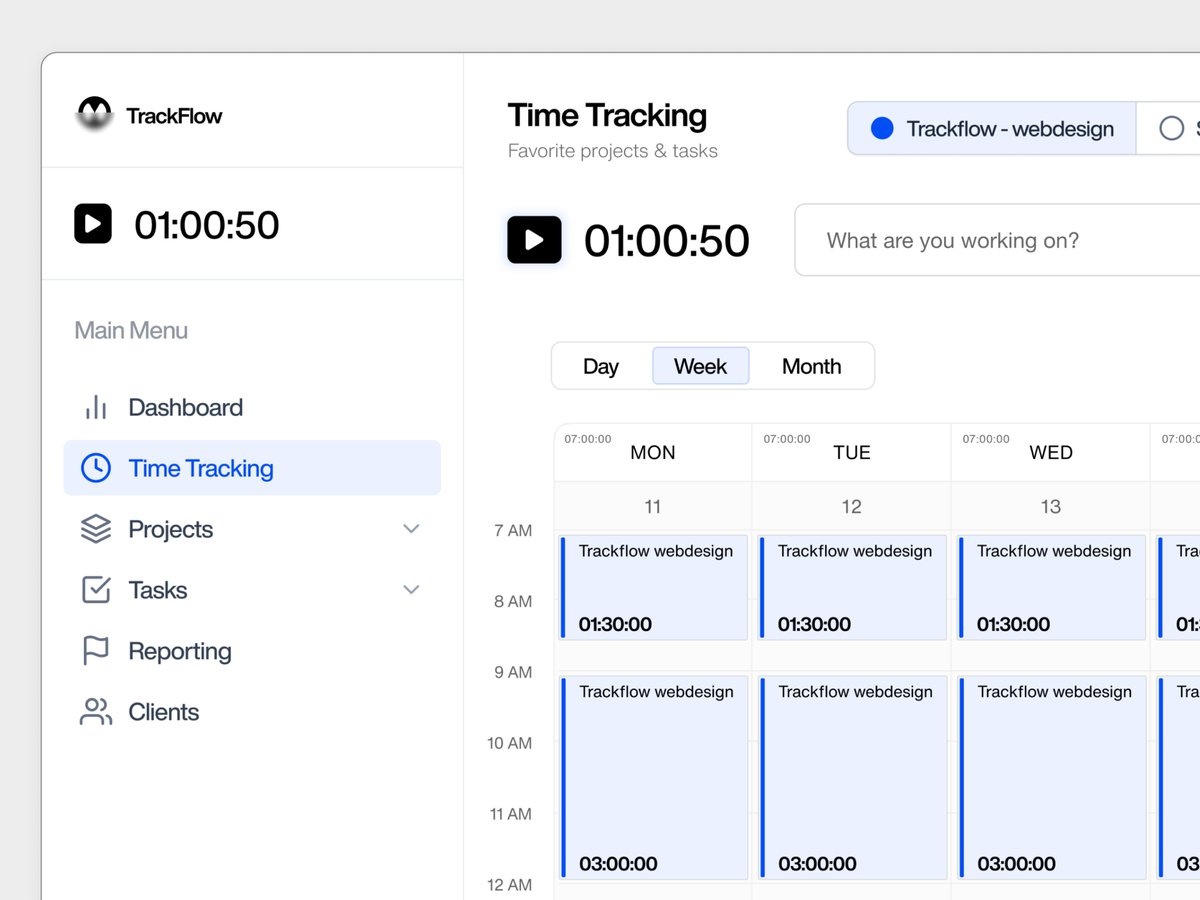Select the Trackflow - webdesign project option
Viewport: 1200px width, 900px height.
992,128
